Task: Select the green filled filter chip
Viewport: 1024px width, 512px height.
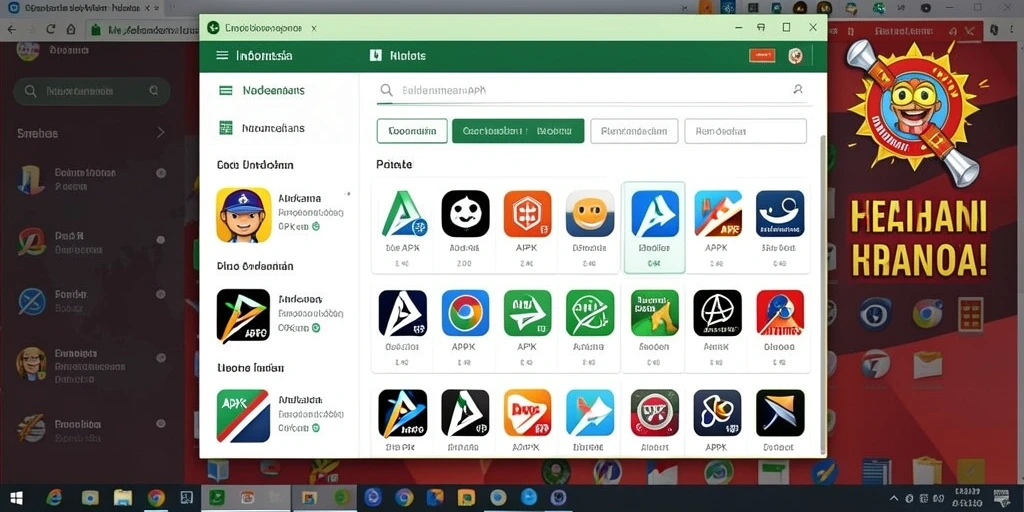Action: tap(517, 131)
